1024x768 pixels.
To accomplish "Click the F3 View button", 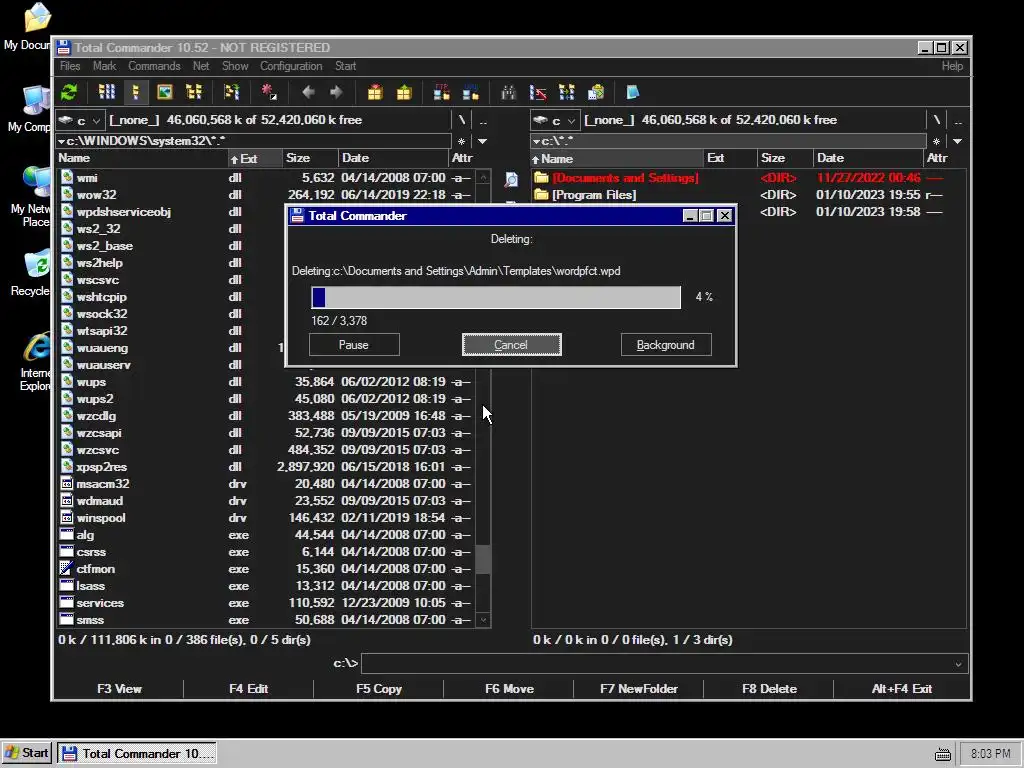I will [x=119, y=689].
